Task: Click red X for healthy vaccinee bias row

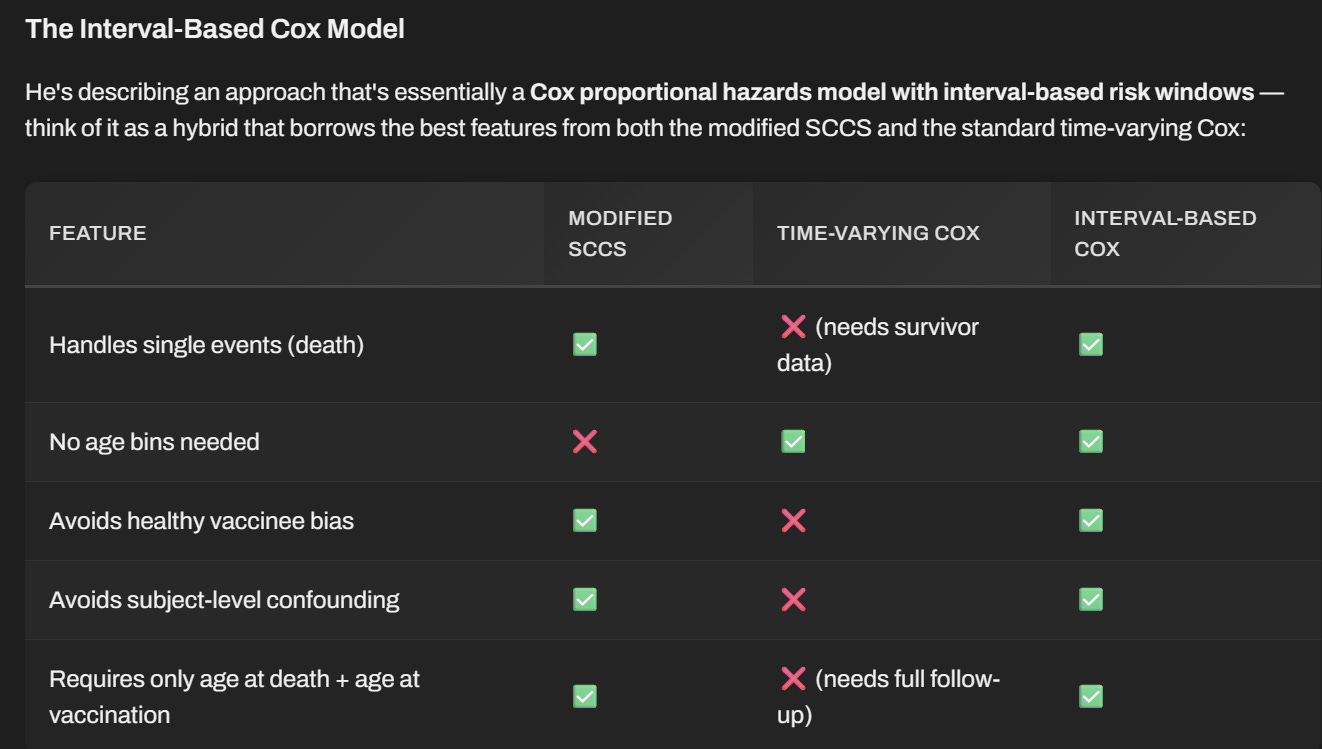Action: [793, 520]
